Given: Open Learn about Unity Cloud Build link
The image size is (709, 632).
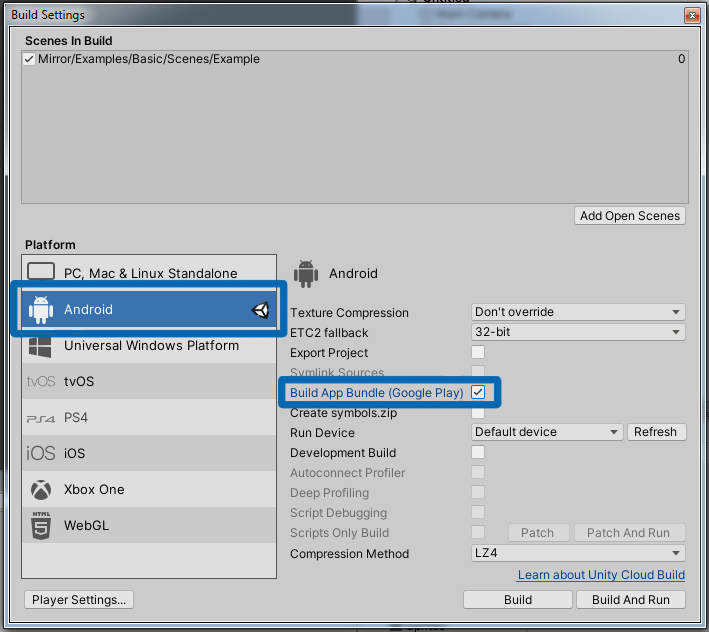Looking at the screenshot, I should point(601,575).
